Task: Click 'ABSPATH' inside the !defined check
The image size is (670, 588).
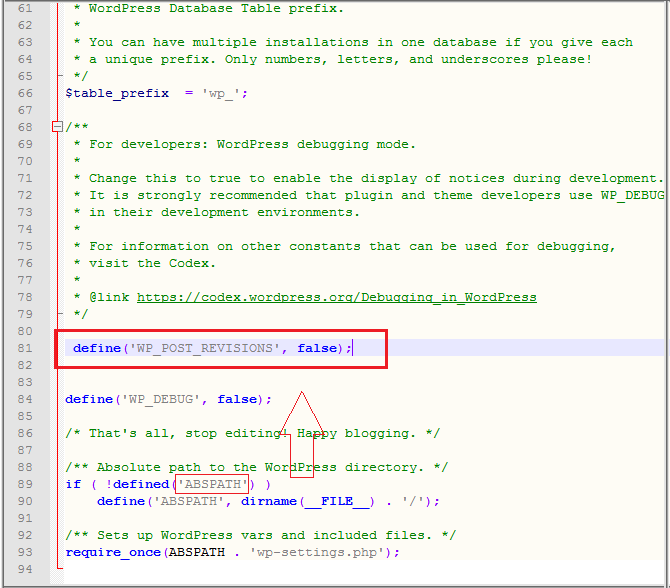Action: pyautogui.click(x=212, y=484)
